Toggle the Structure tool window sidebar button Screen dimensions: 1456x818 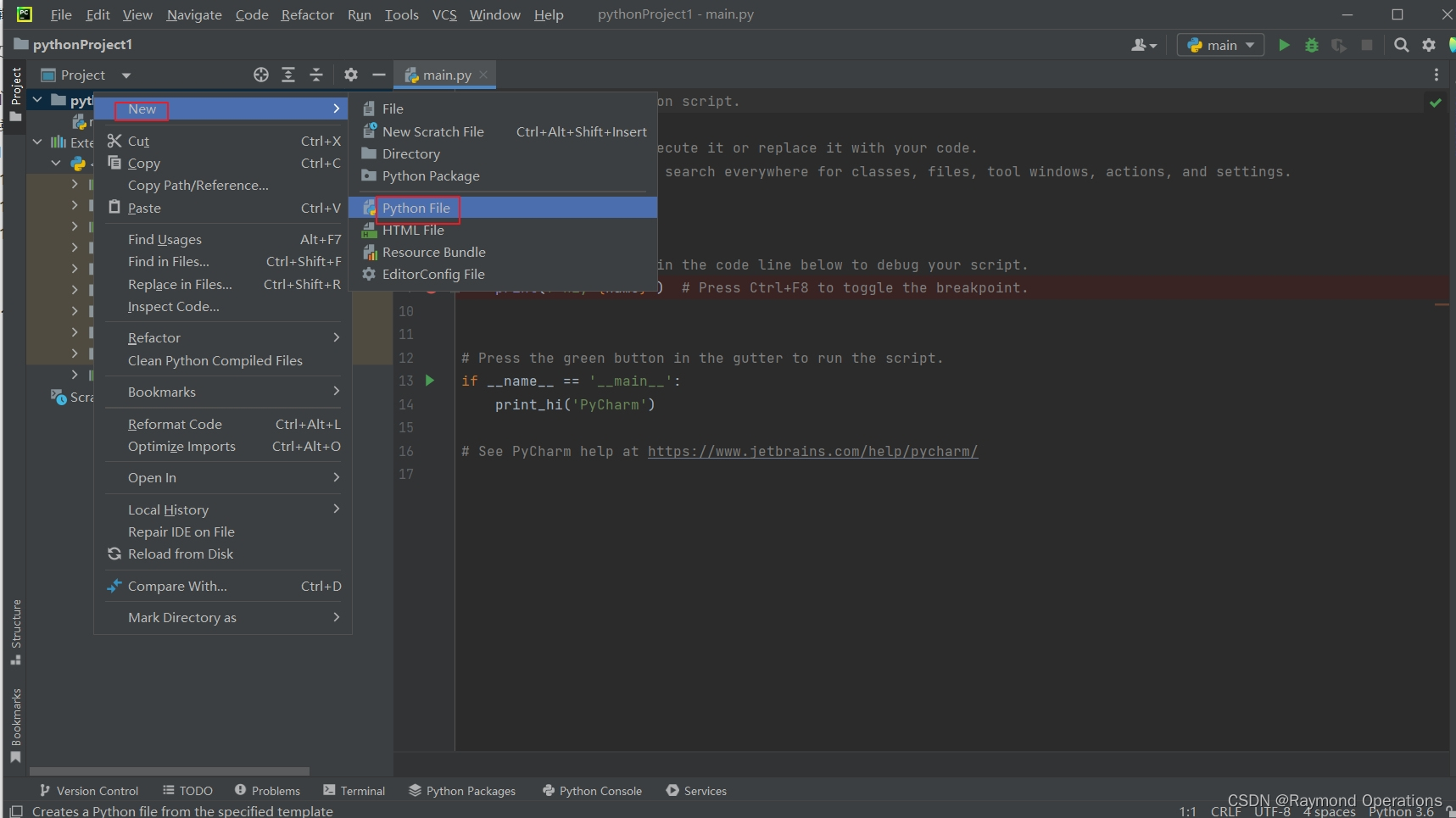[x=15, y=632]
